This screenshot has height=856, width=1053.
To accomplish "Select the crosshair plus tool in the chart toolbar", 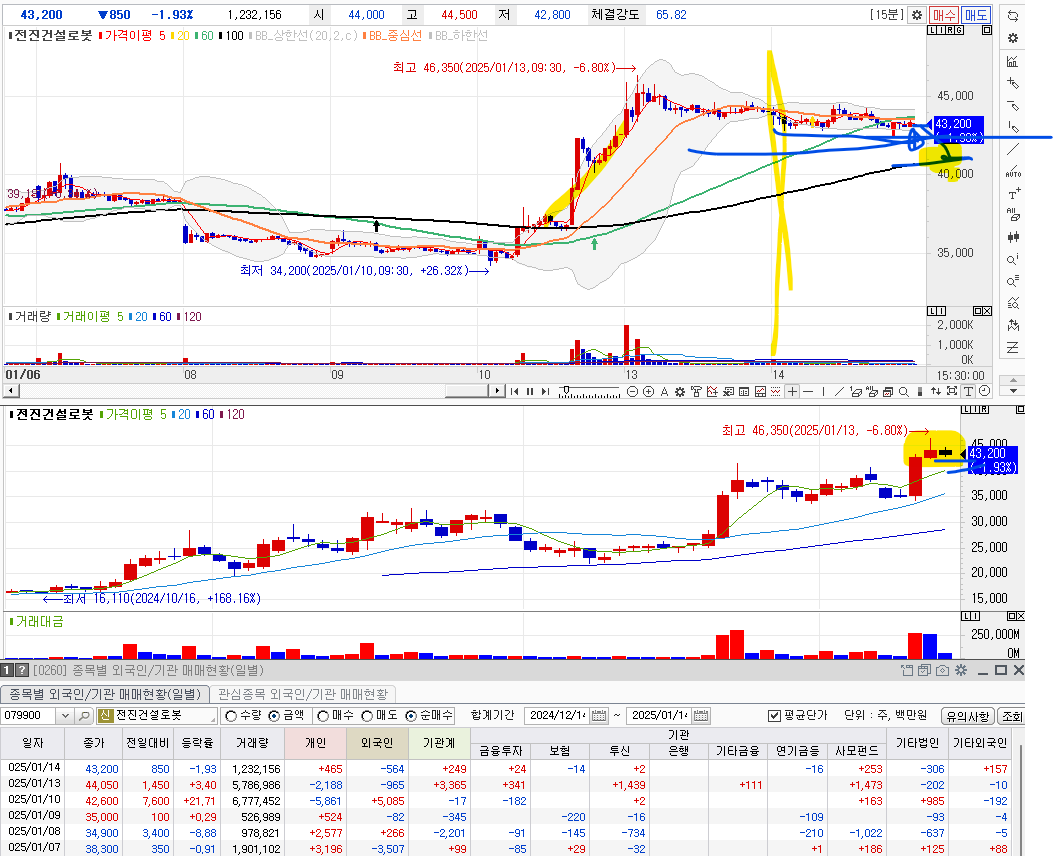I will pos(792,391).
